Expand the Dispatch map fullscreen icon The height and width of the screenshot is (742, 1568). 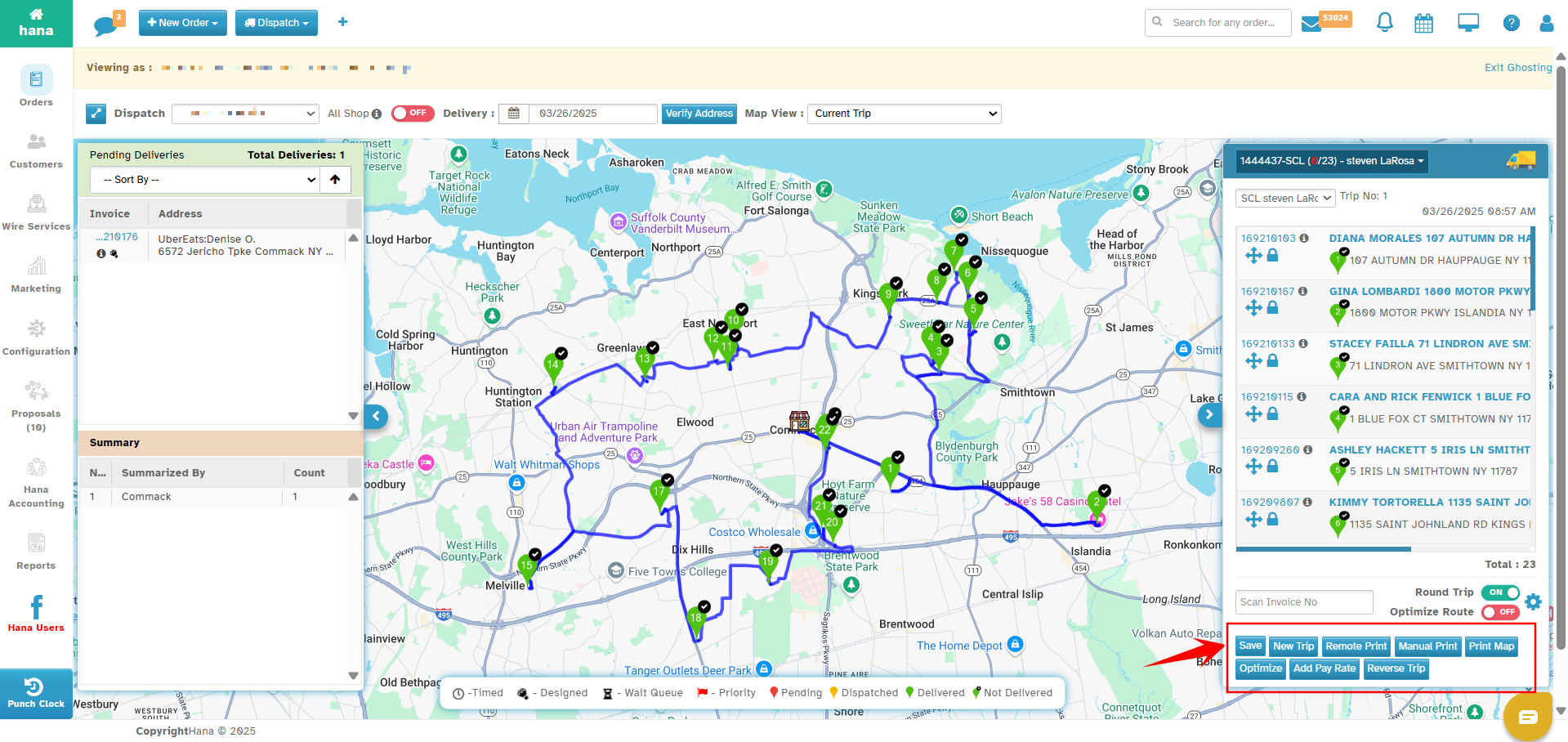(x=96, y=114)
